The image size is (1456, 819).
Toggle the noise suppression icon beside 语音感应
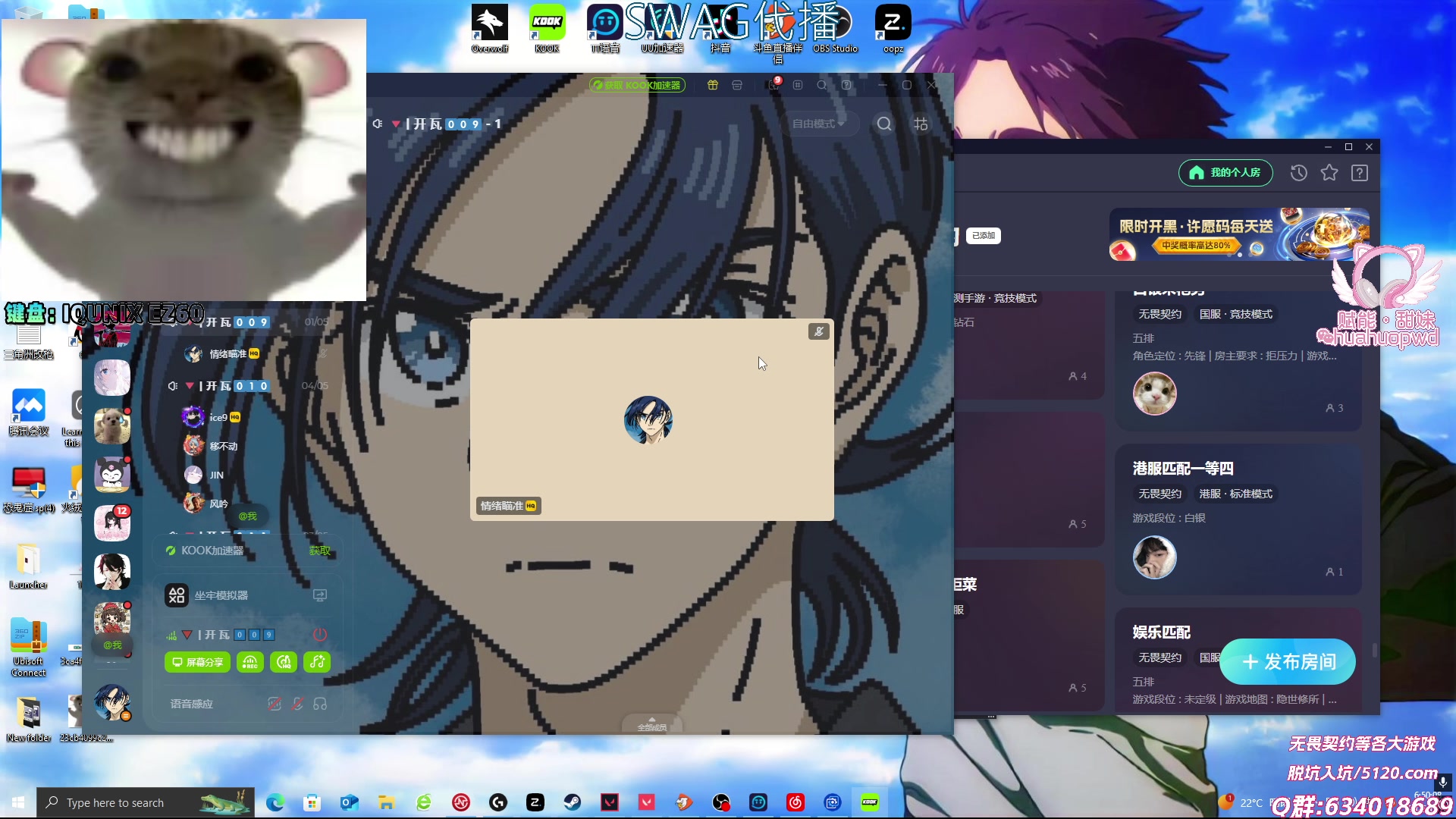click(275, 704)
